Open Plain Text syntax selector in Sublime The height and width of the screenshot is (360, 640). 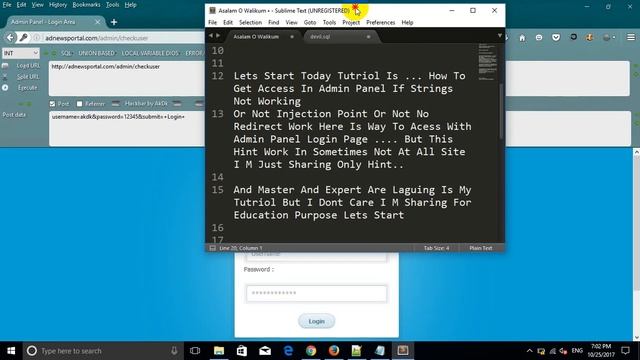coord(480,248)
